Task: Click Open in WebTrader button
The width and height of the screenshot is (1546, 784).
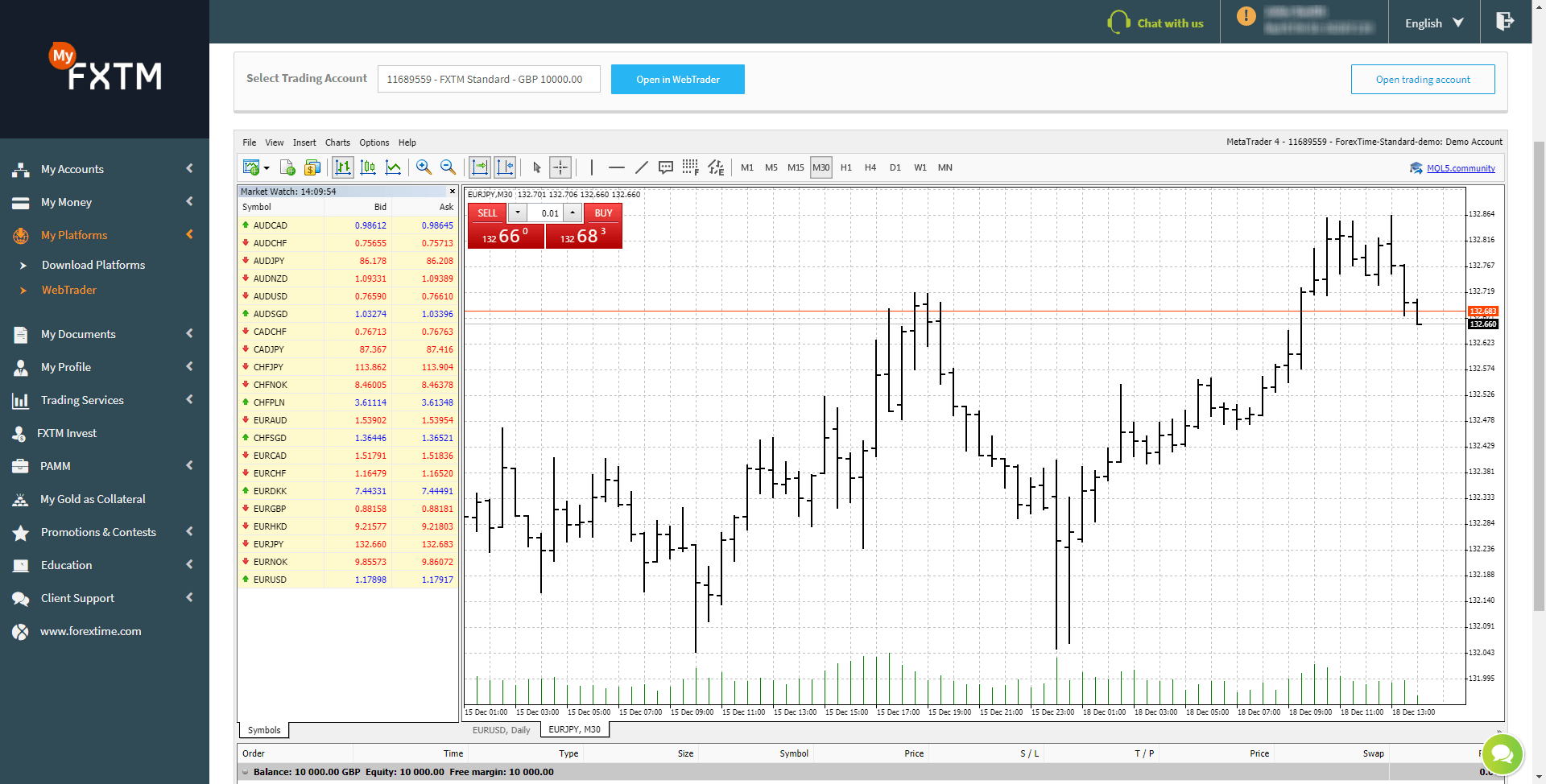Action: click(678, 79)
